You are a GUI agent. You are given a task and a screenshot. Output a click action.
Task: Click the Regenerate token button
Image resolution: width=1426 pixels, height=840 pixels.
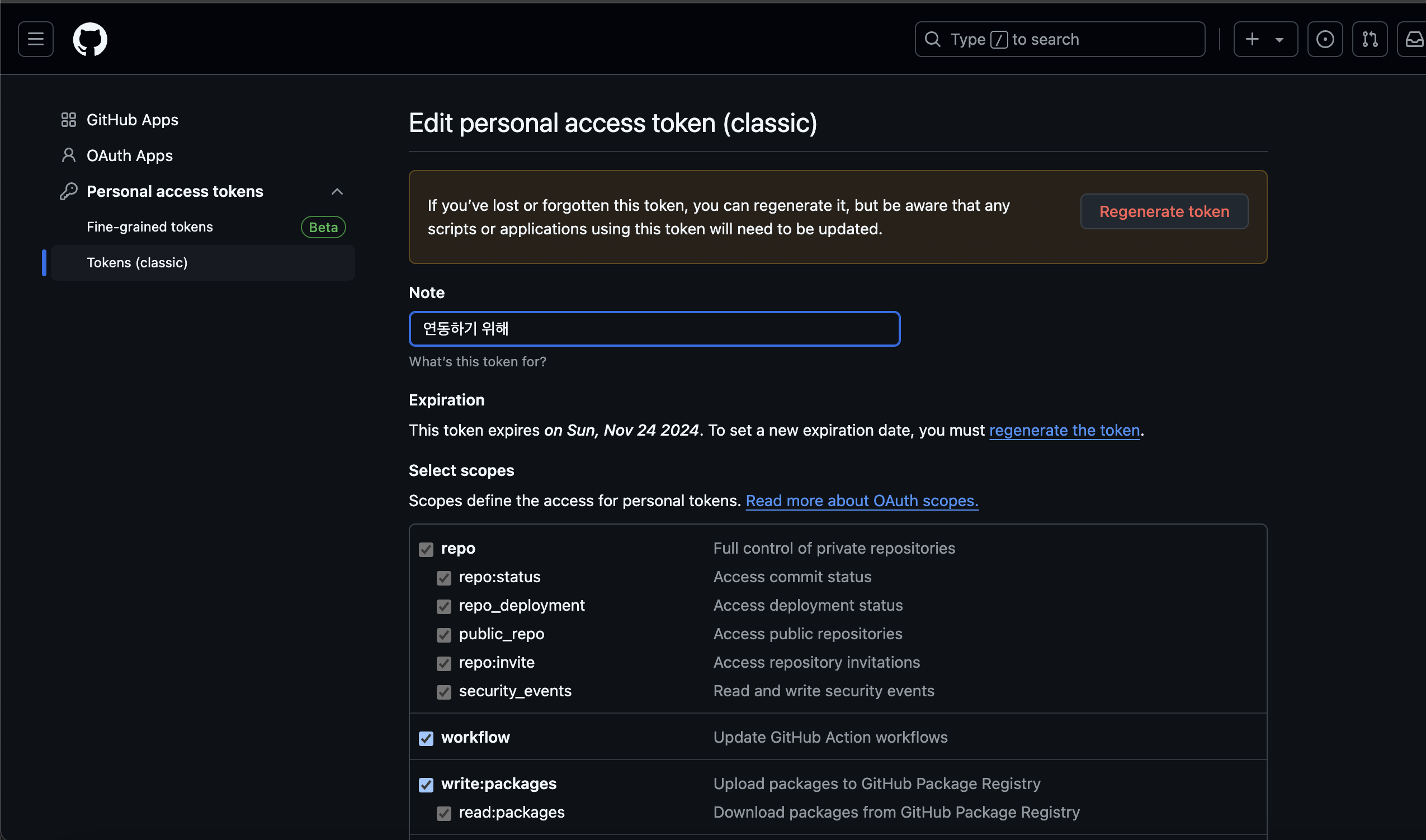[1163, 211]
